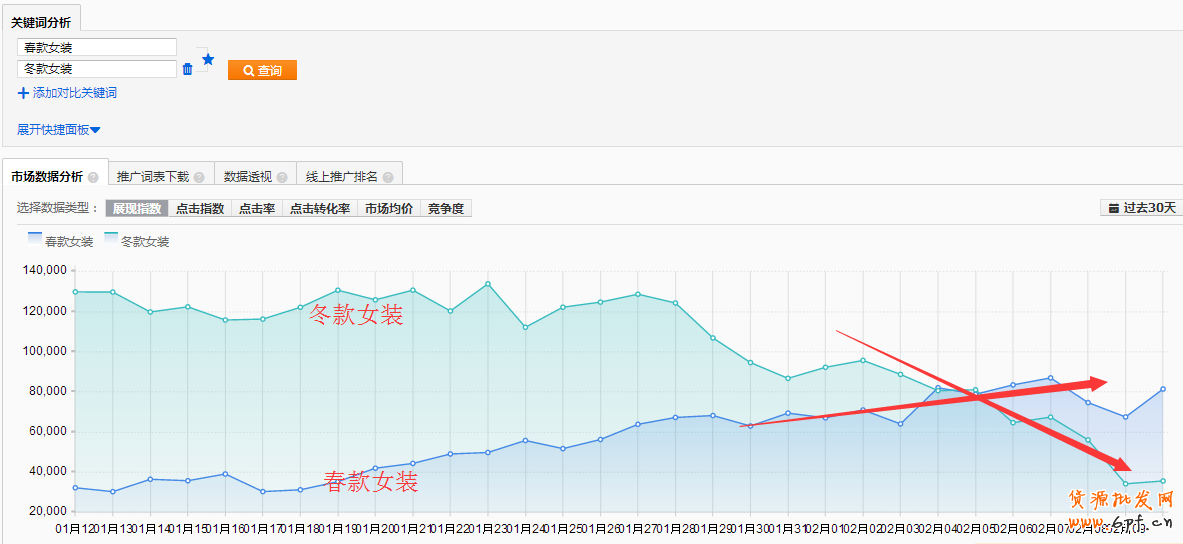Switch data type to 点击转化率
The height and width of the screenshot is (544, 1183).
click(x=319, y=209)
